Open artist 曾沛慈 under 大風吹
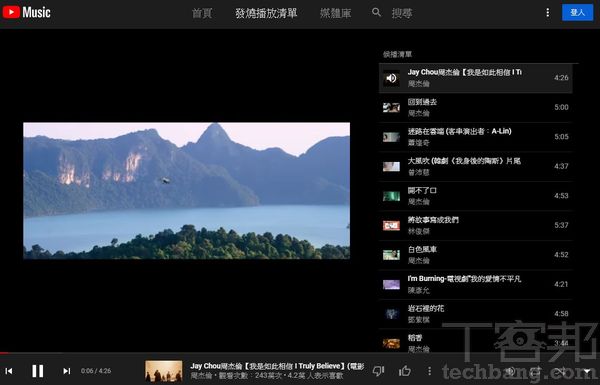Viewport: 600px width, 385px height. coord(418,172)
